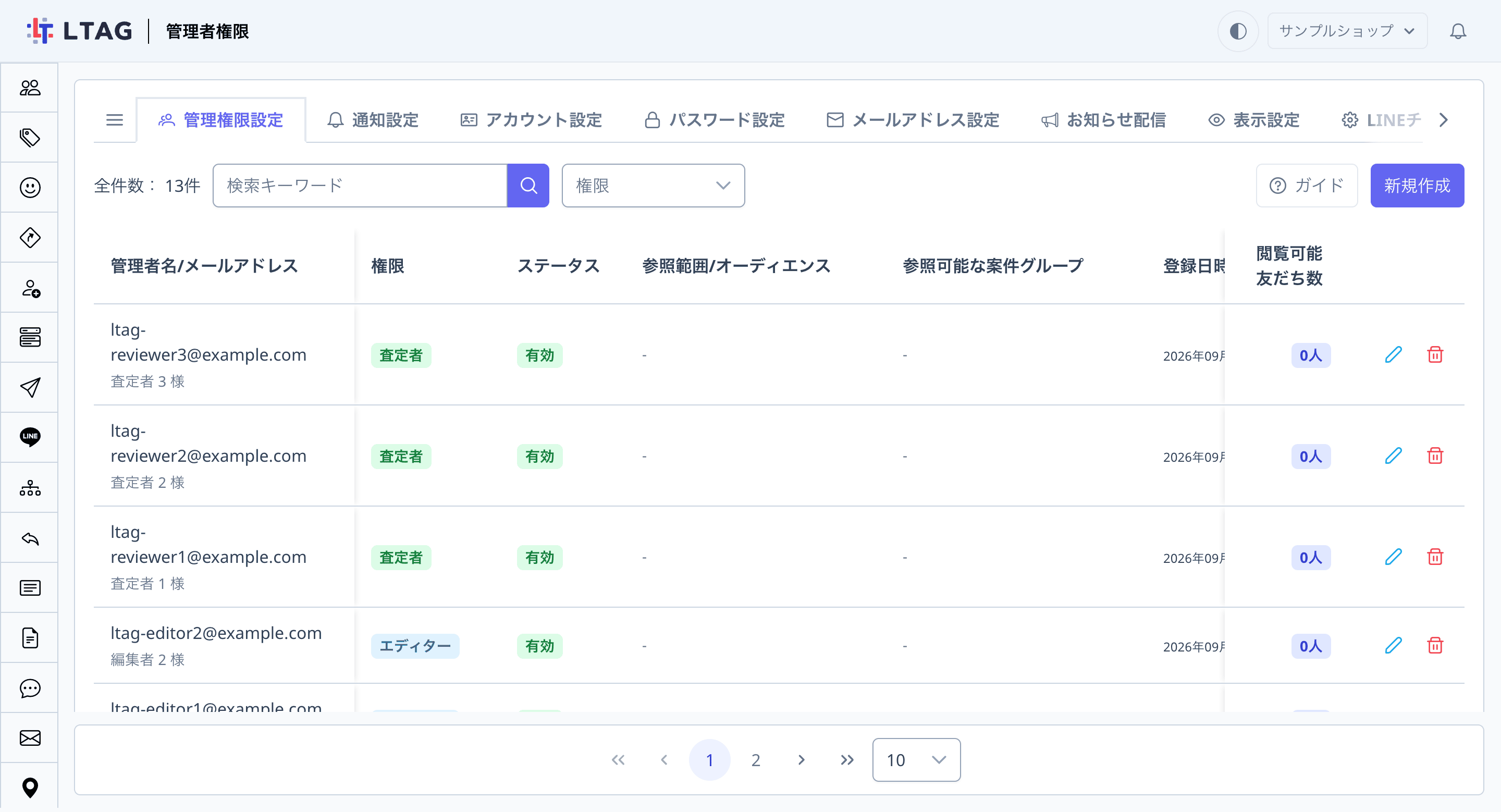Viewport: 1501px width, 812px height.
Task: Open the smiley face sidebar icon
Action: (x=30, y=188)
